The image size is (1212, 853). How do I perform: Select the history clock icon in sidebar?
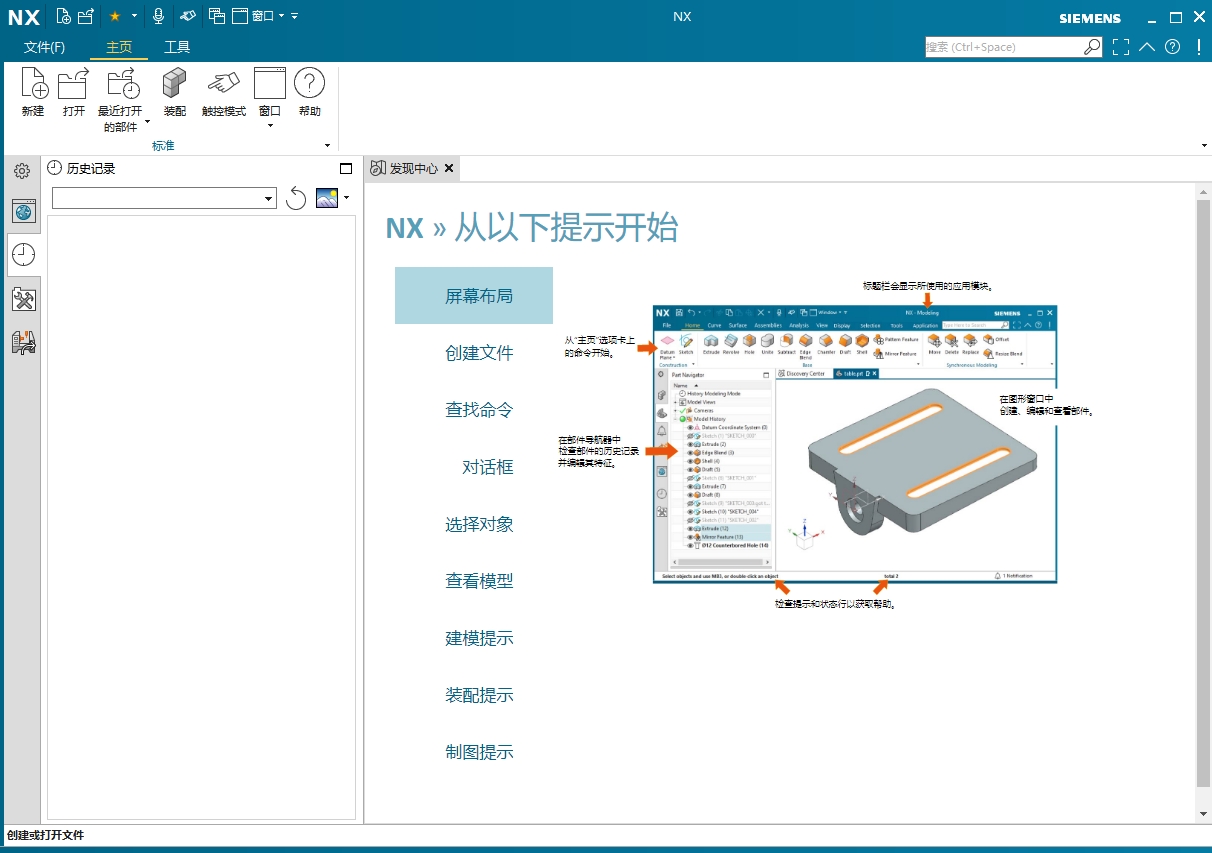(x=21, y=255)
